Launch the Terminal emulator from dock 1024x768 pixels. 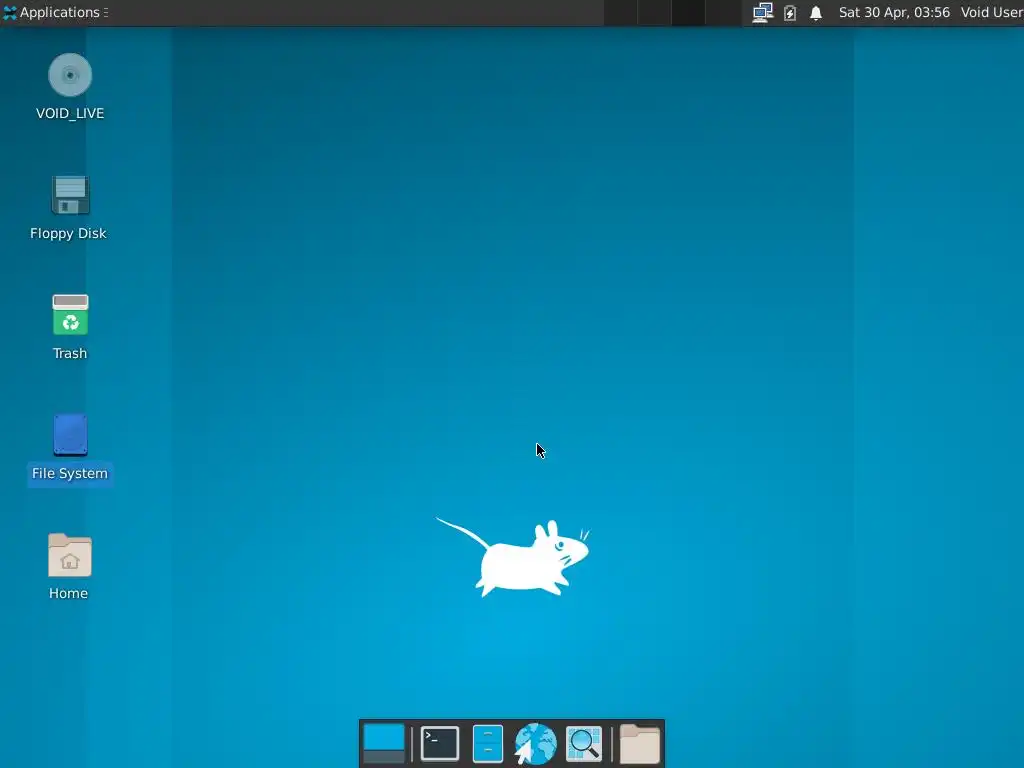[x=440, y=743]
